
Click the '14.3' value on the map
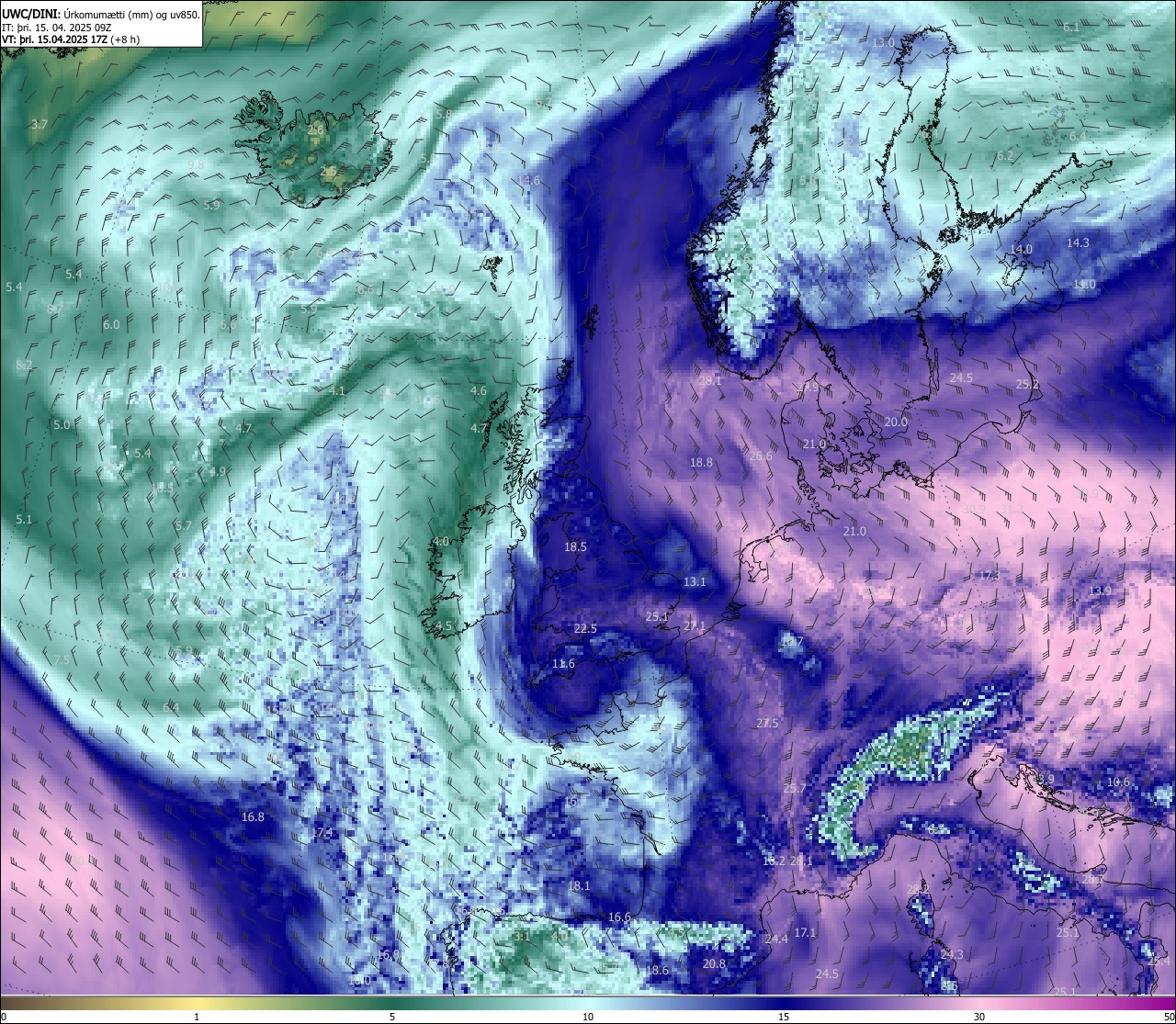coord(1078,243)
